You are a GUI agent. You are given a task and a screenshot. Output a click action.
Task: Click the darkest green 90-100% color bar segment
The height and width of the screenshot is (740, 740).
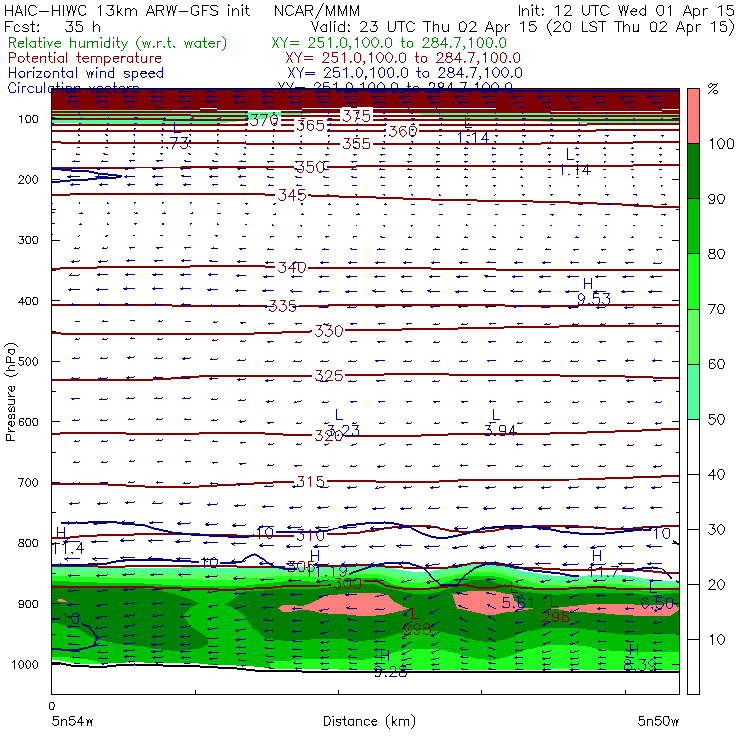click(693, 171)
